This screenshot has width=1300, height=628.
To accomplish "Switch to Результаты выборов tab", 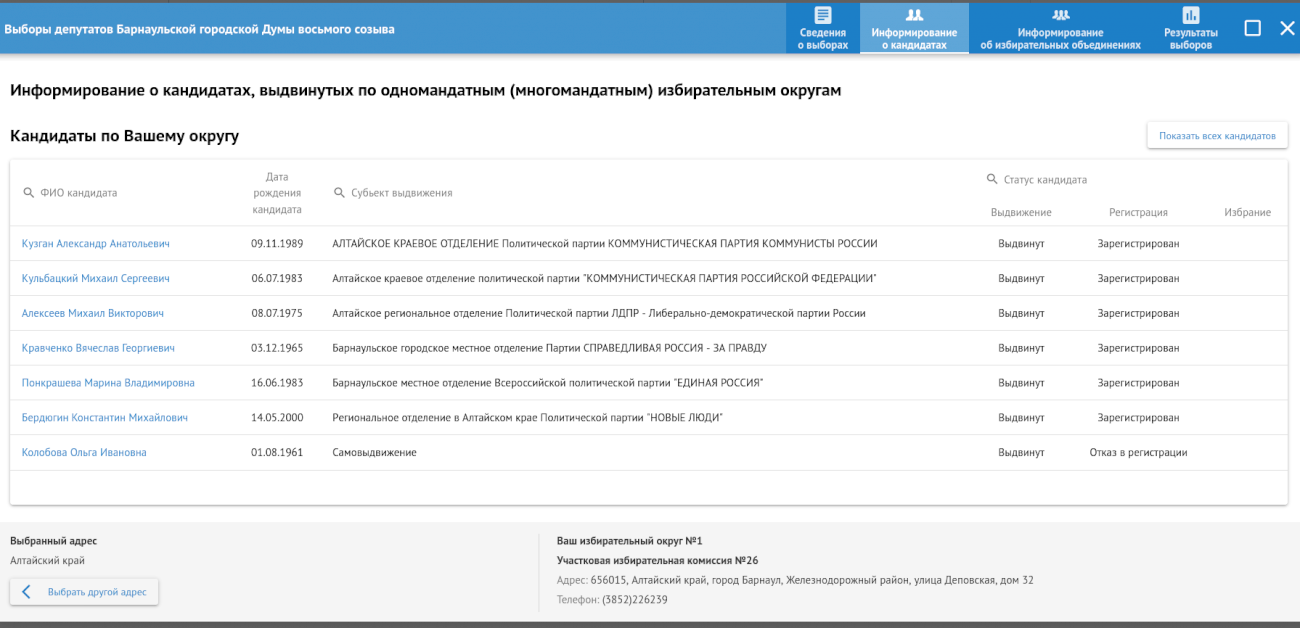I will point(1190,28).
